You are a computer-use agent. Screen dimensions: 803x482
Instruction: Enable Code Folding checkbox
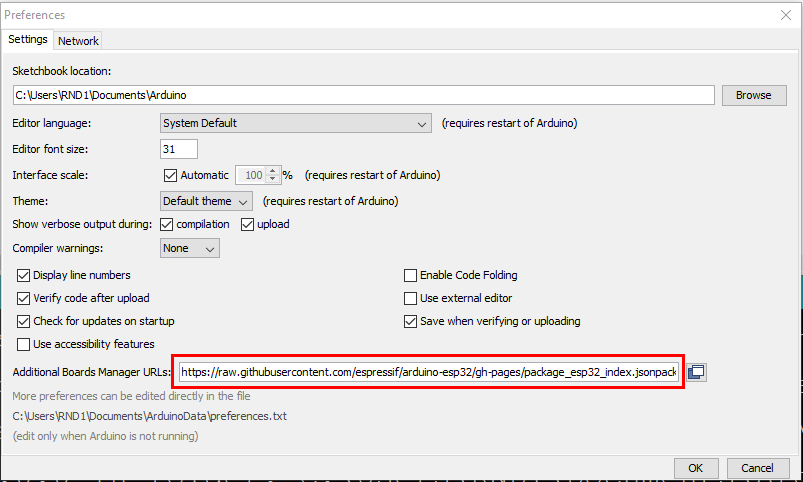coord(410,275)
